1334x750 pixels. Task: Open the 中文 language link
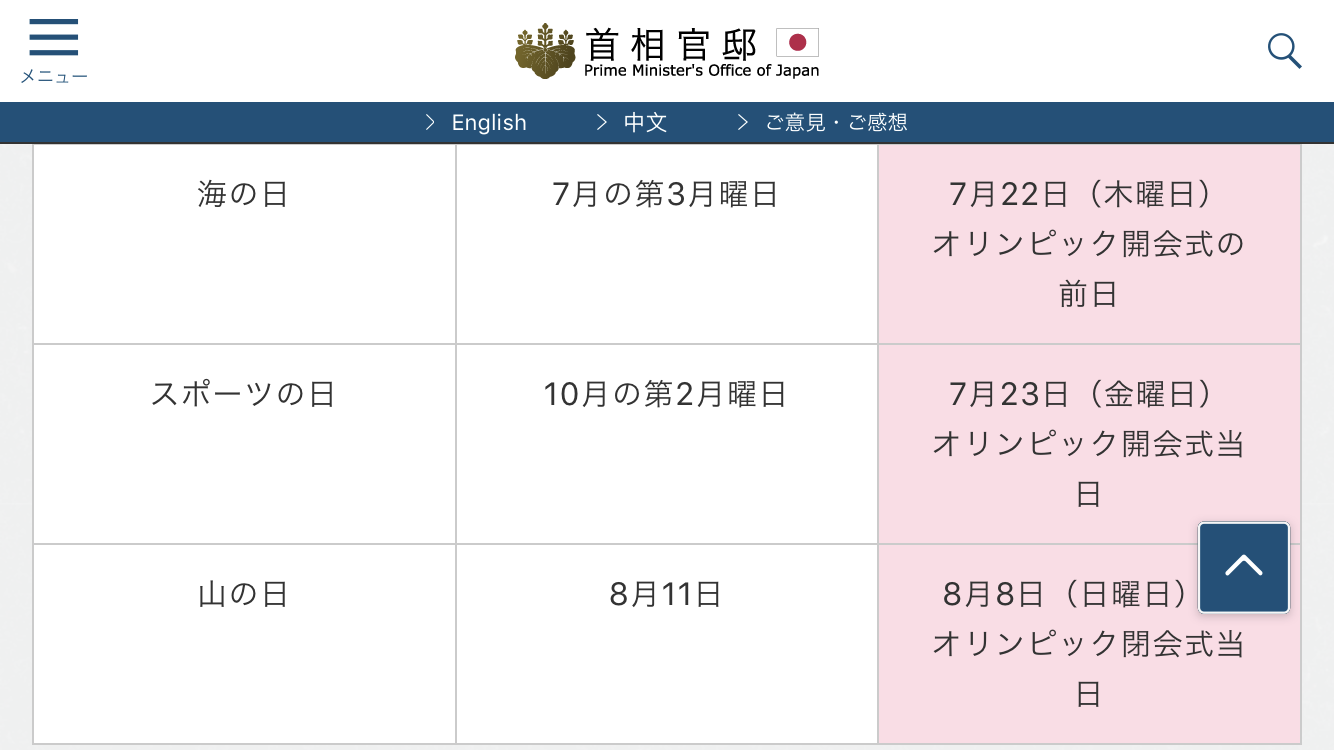tap(645, 122)
